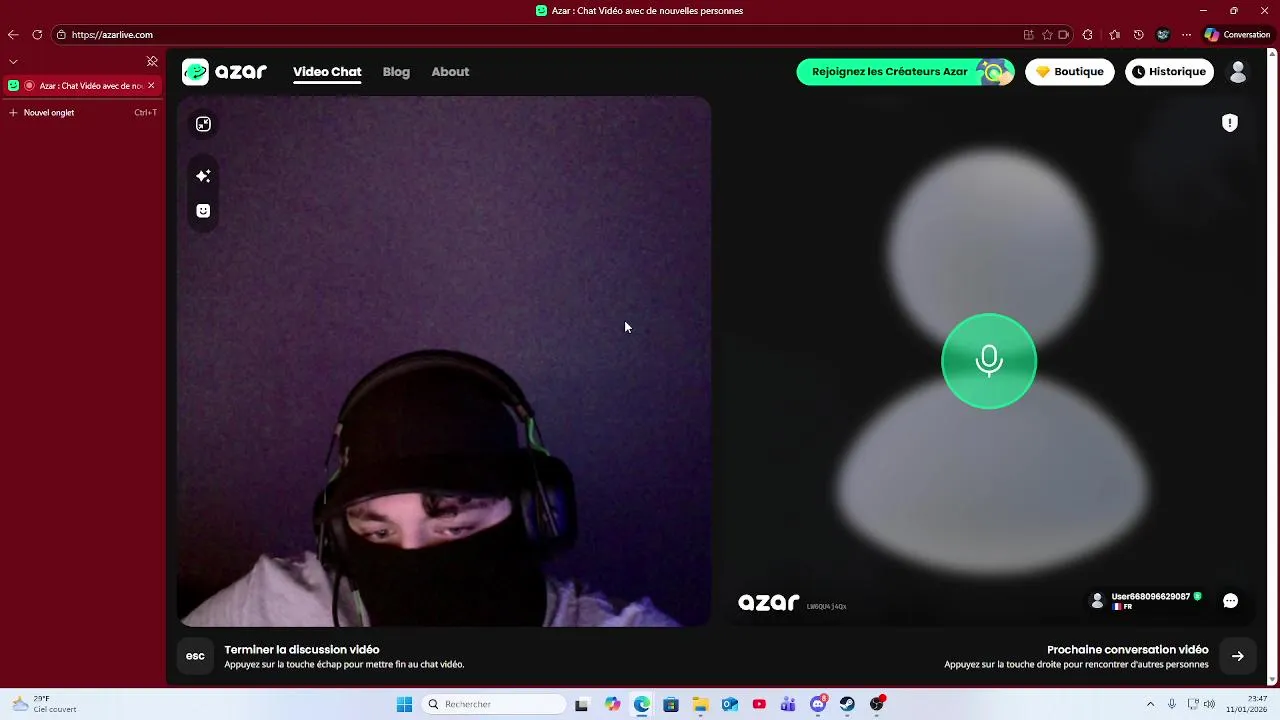Open the Windows Start menu

point(404,705)
